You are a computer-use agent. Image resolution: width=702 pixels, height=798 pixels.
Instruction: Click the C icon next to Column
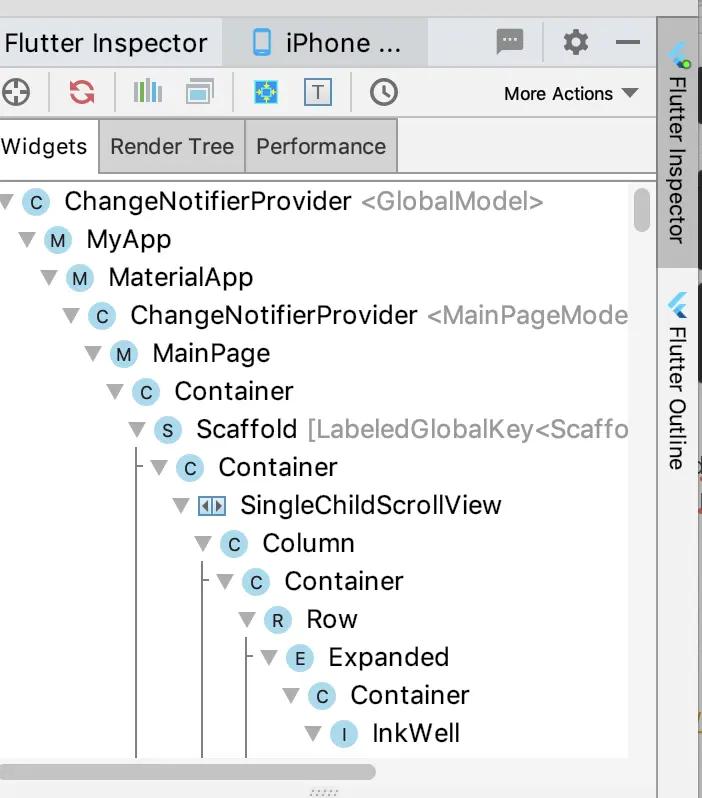[x=234, y=544]
